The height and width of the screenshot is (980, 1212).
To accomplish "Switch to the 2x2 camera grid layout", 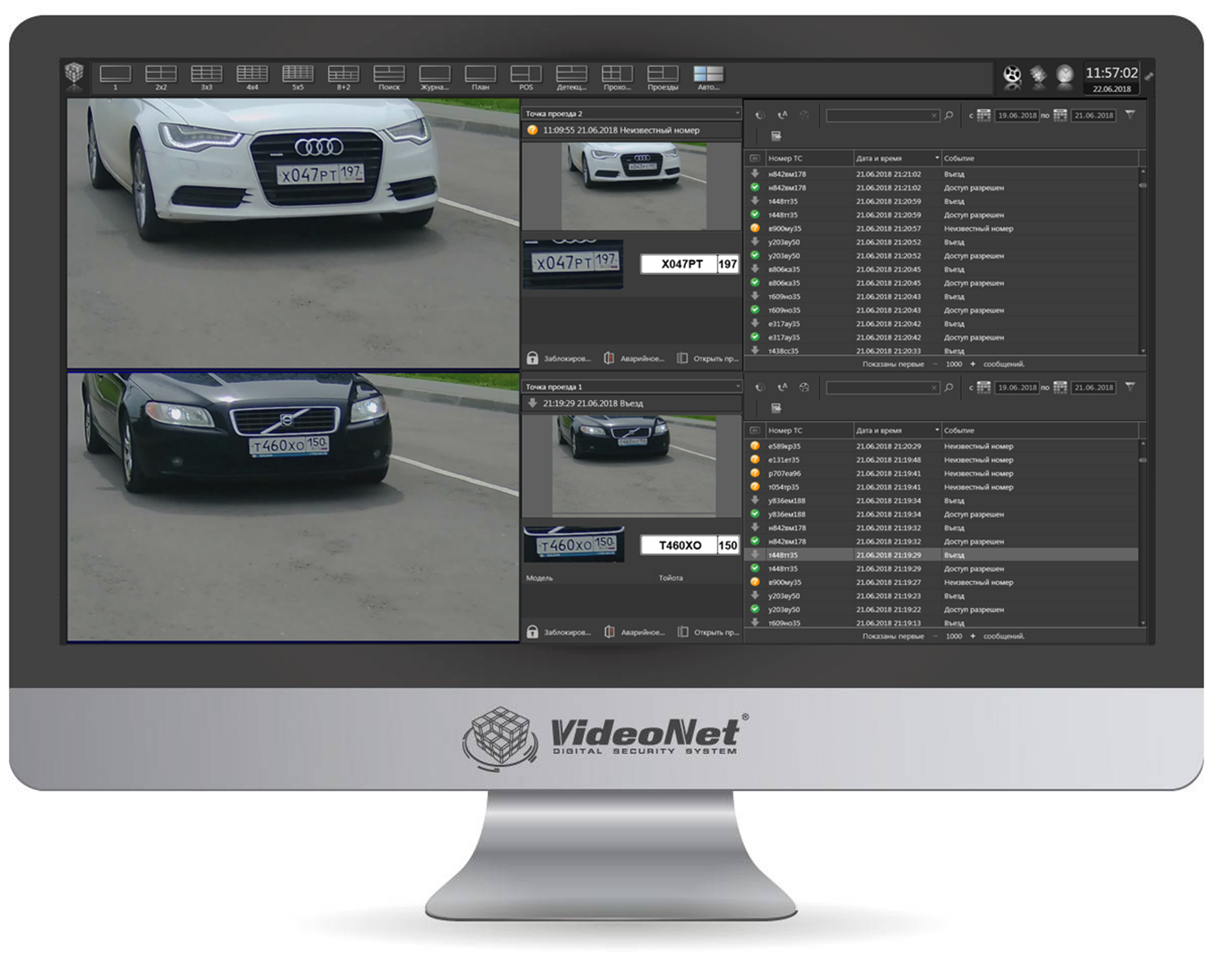I will coord(161,77).
